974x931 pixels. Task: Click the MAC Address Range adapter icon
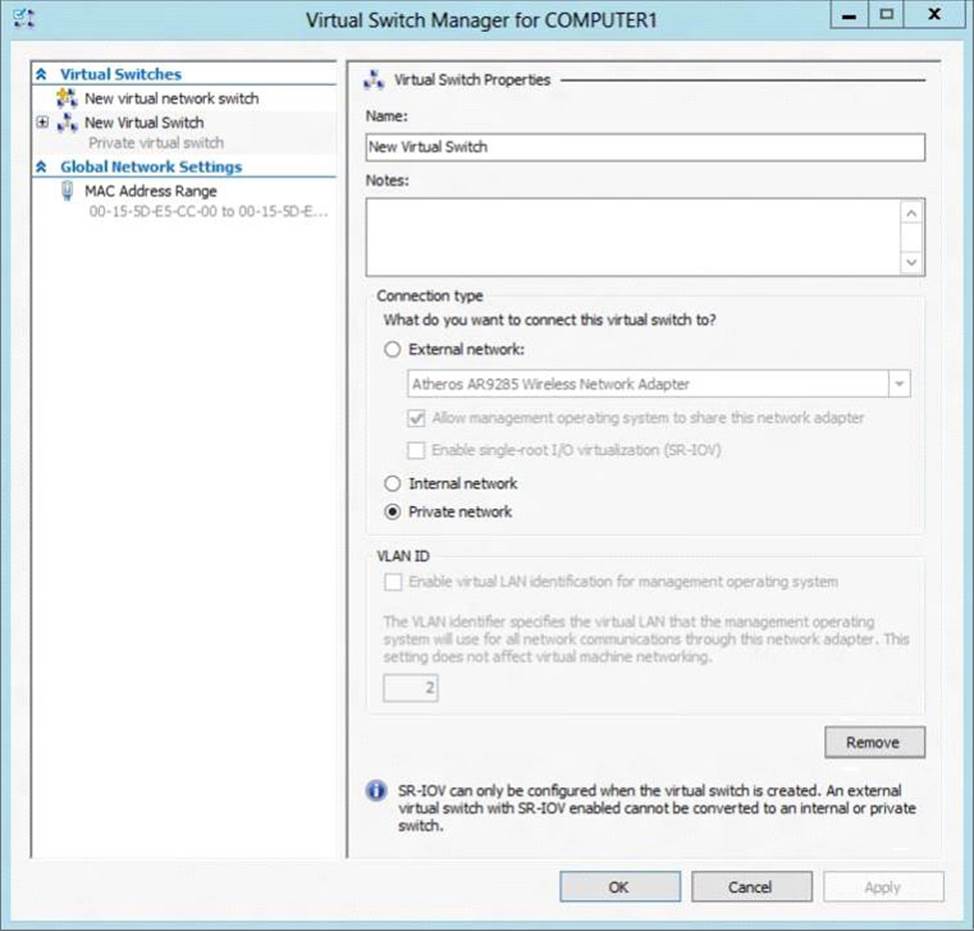click(67, 191)
